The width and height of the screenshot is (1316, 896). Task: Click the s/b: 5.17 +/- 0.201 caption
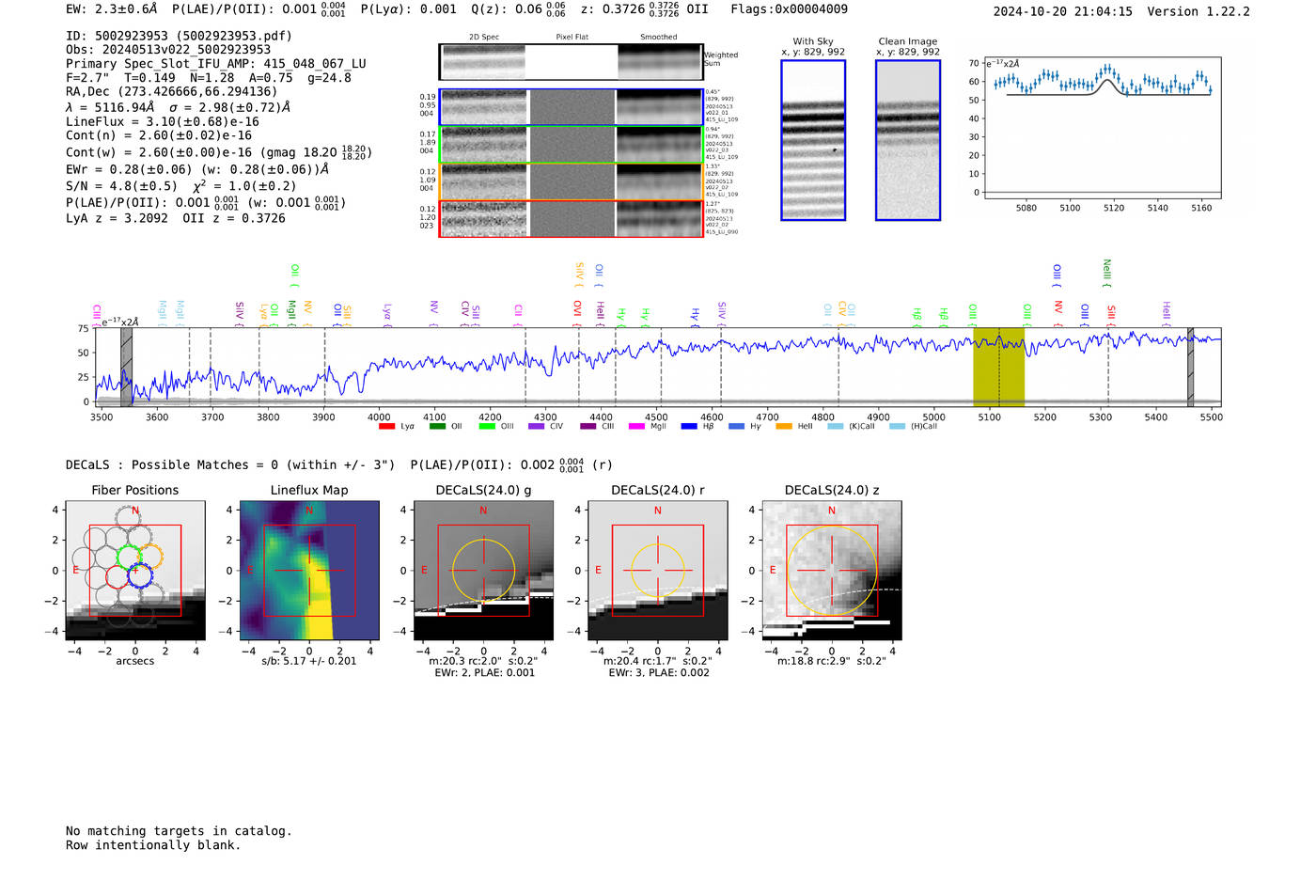click(x=309, y=661)
